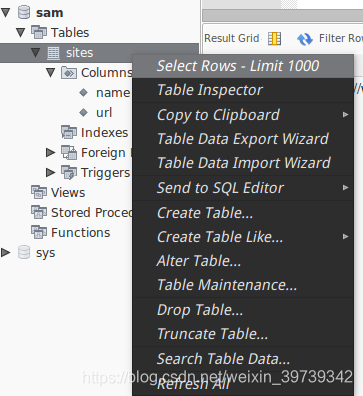The height and width of the screenshot is (396, 363).
Task: Click the refresh arrows icon
Action: tap(305, 39)
